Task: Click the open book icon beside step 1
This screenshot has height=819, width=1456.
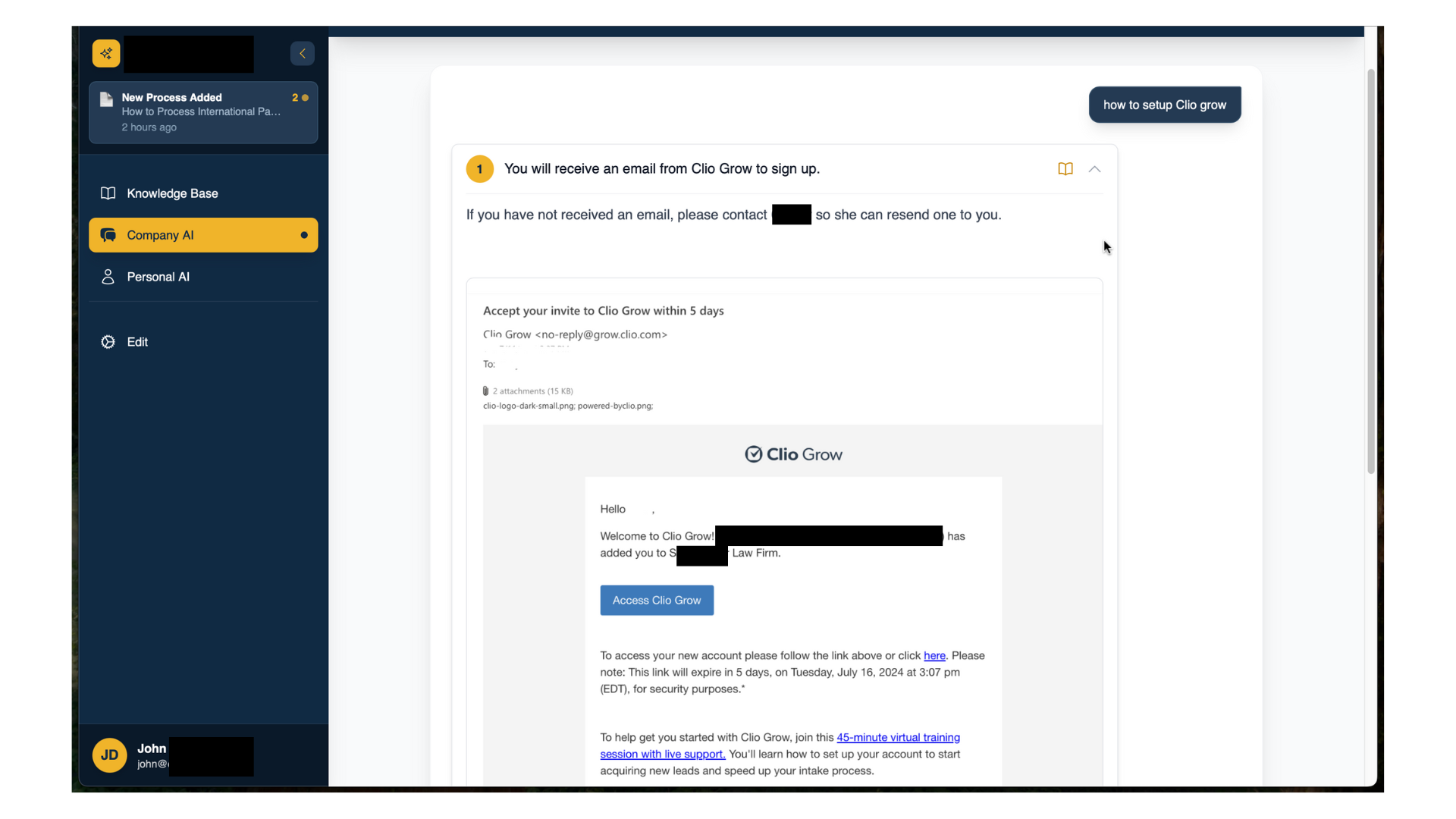Action: coord(1065,168)
